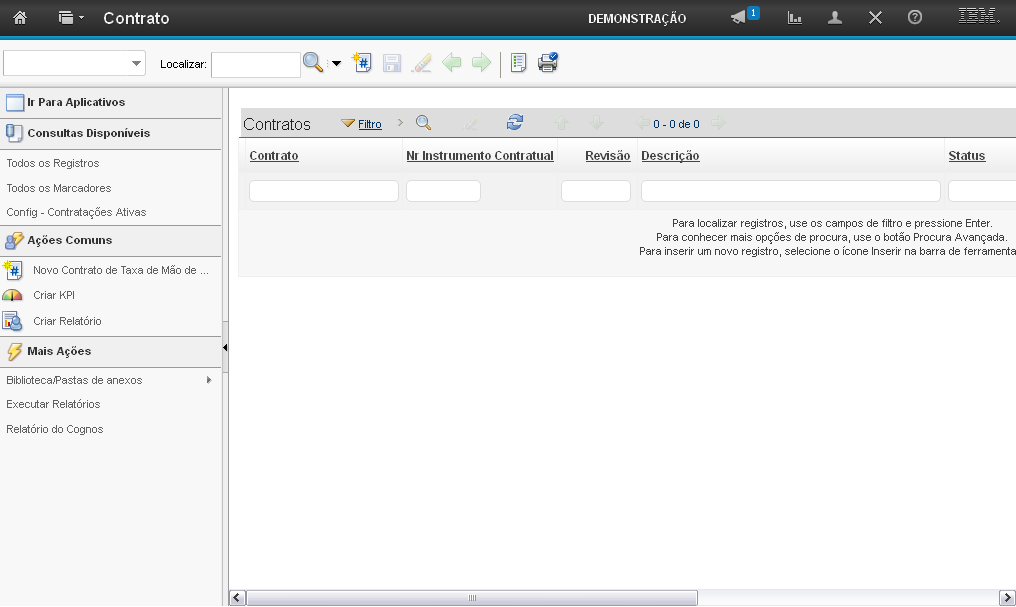1016x607 pixels.
Task: Click the print icon in toolbar
Action: click(547, 63)
